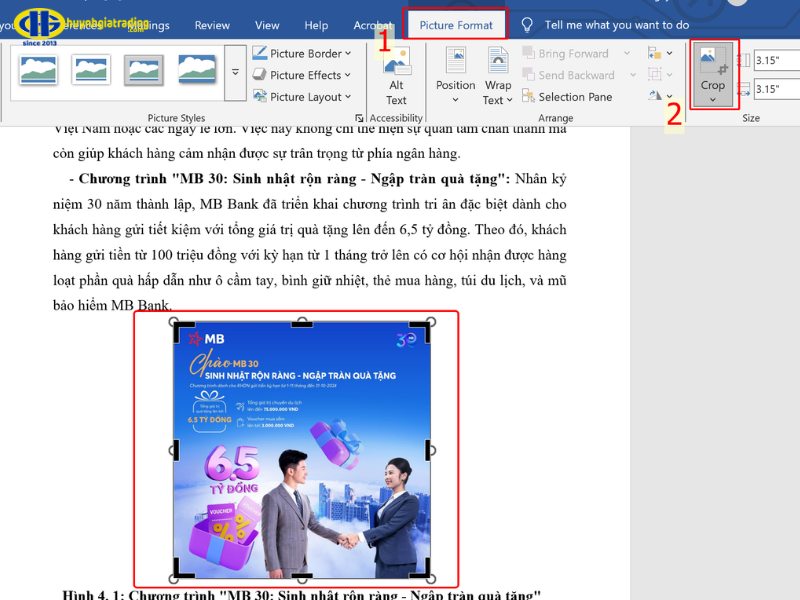The image size is (800, 600).
Task: Switch to the Review tab
Action: 212,25
